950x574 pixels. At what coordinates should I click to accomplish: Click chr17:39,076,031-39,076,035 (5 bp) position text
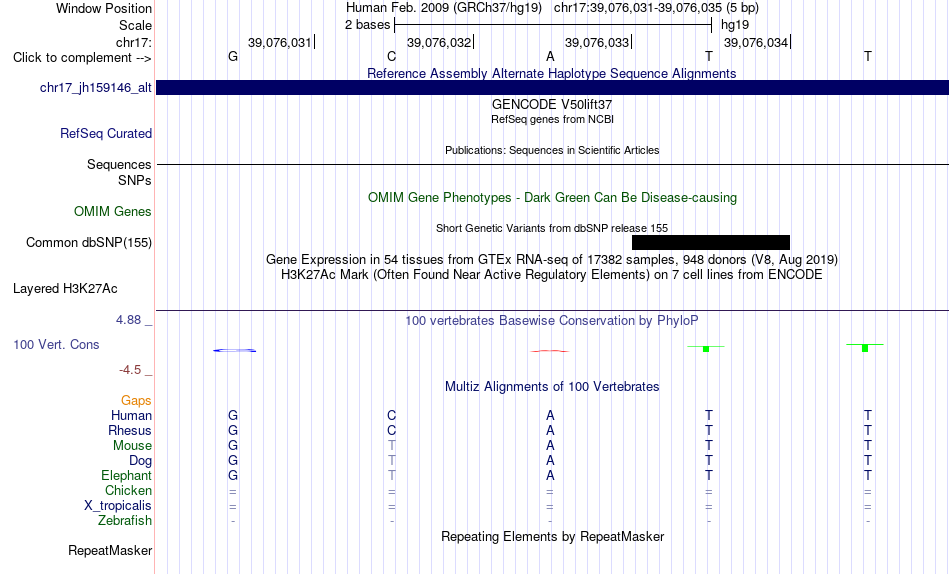(656, 8)
